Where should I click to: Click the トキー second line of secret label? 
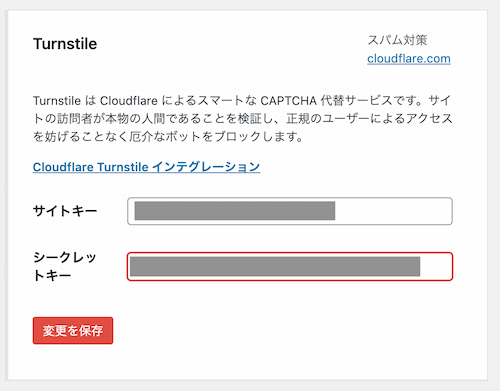(x=52, y=276)
